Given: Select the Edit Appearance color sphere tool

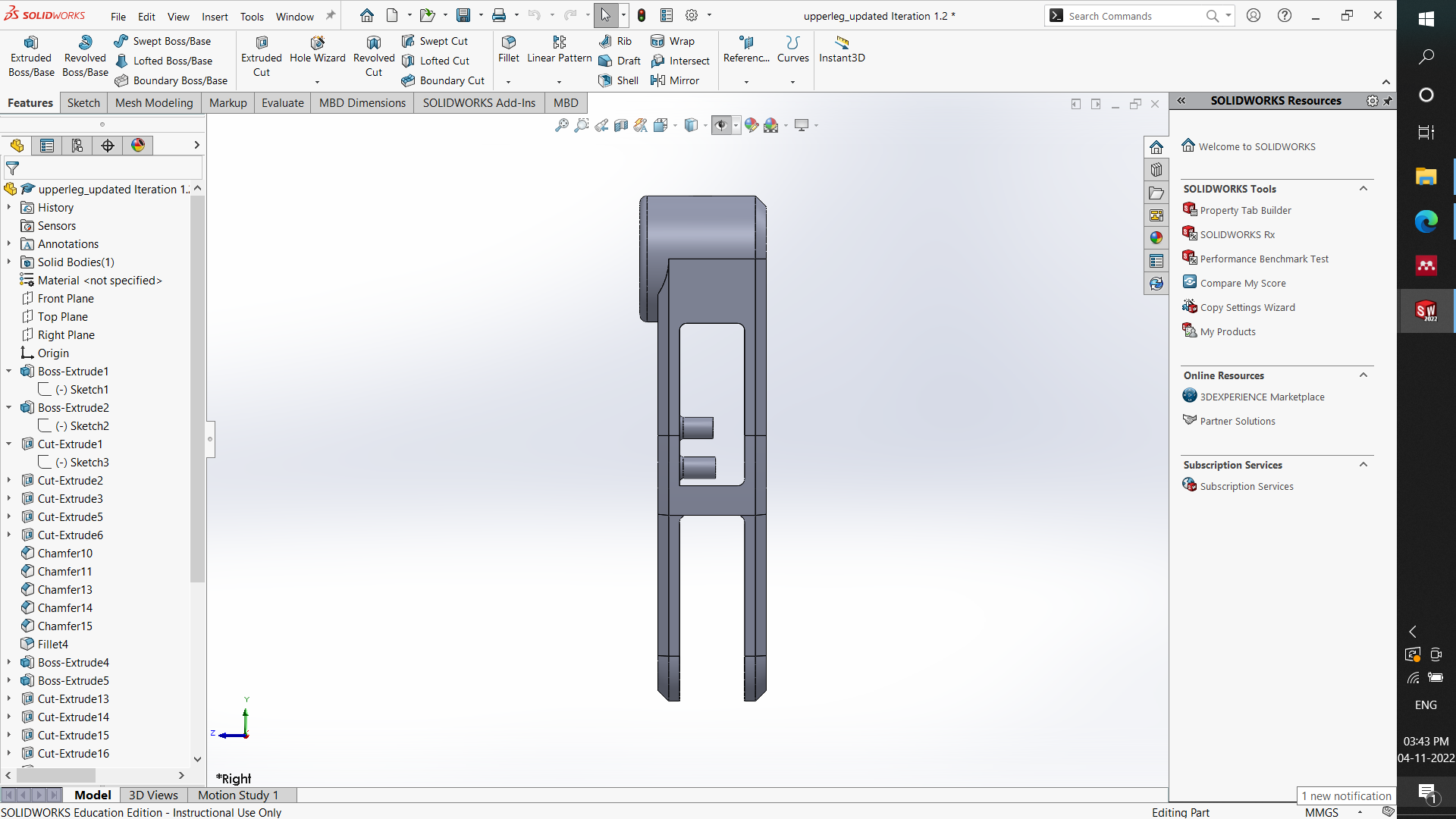Looking at the screenshot, I should (x=752, y=125).
